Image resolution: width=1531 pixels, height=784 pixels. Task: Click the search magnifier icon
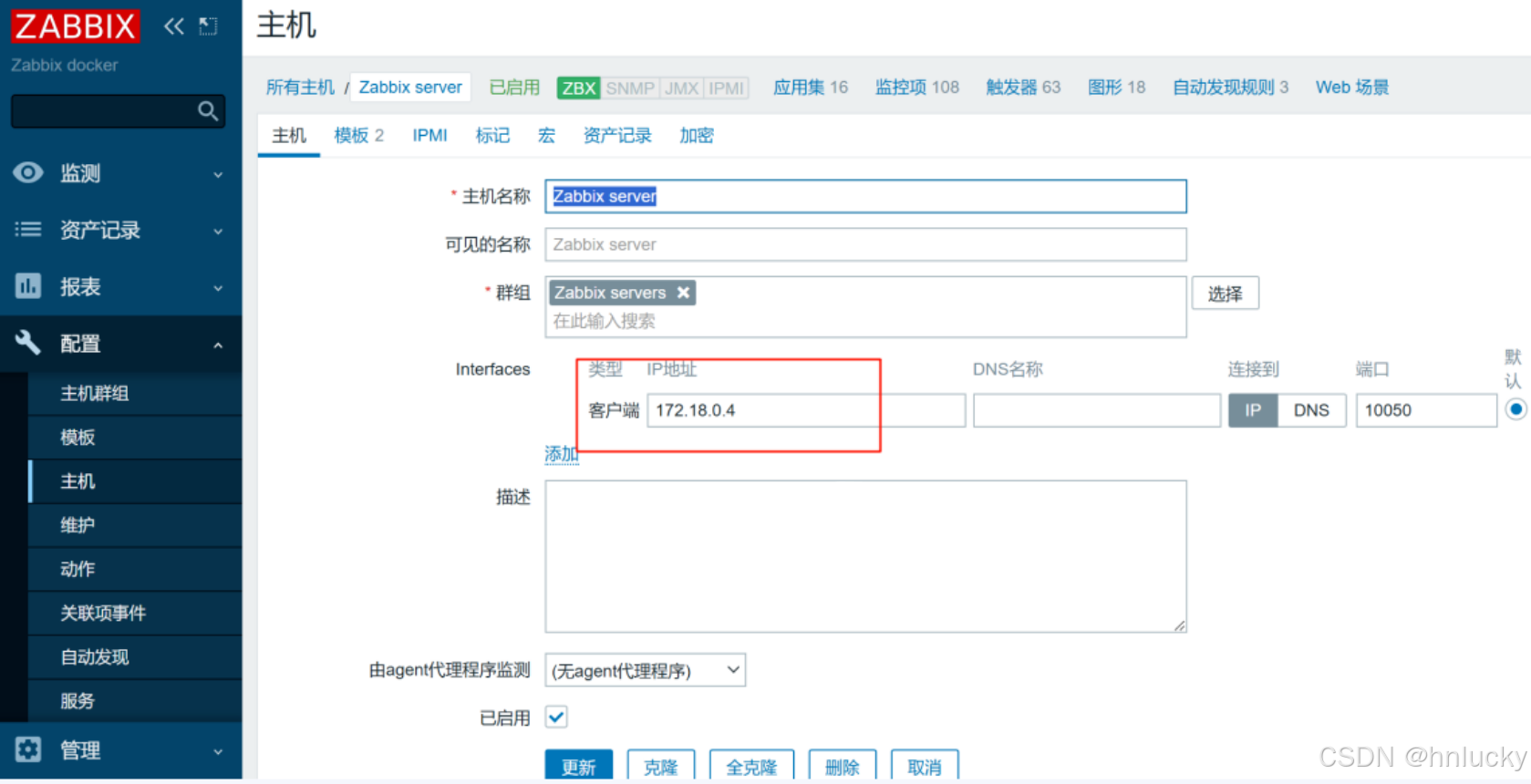point(208,111)
